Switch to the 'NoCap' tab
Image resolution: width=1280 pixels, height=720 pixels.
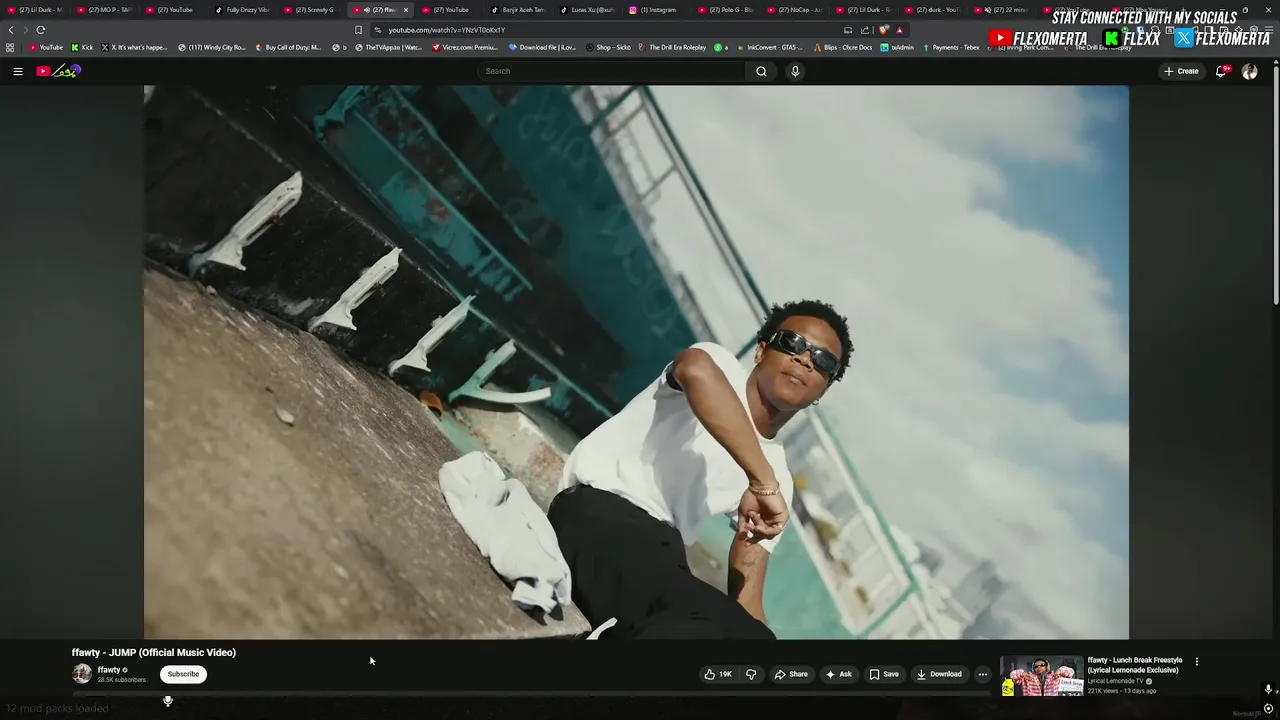tap(794, 10)
